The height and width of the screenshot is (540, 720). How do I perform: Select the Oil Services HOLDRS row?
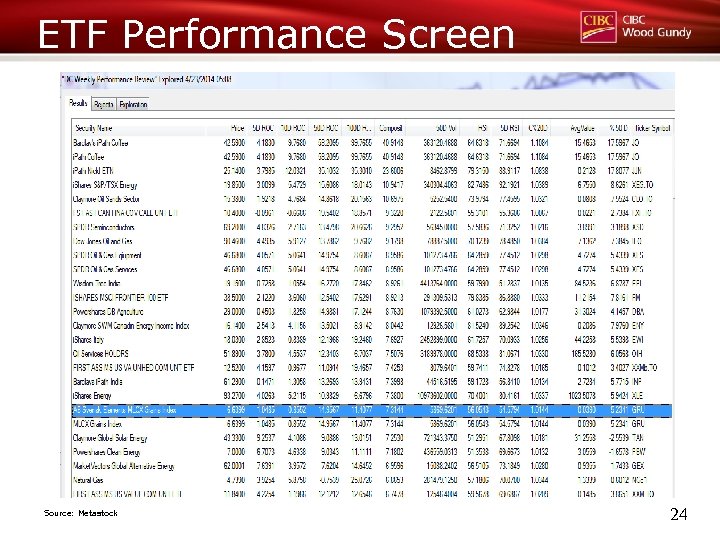(372, 354)
